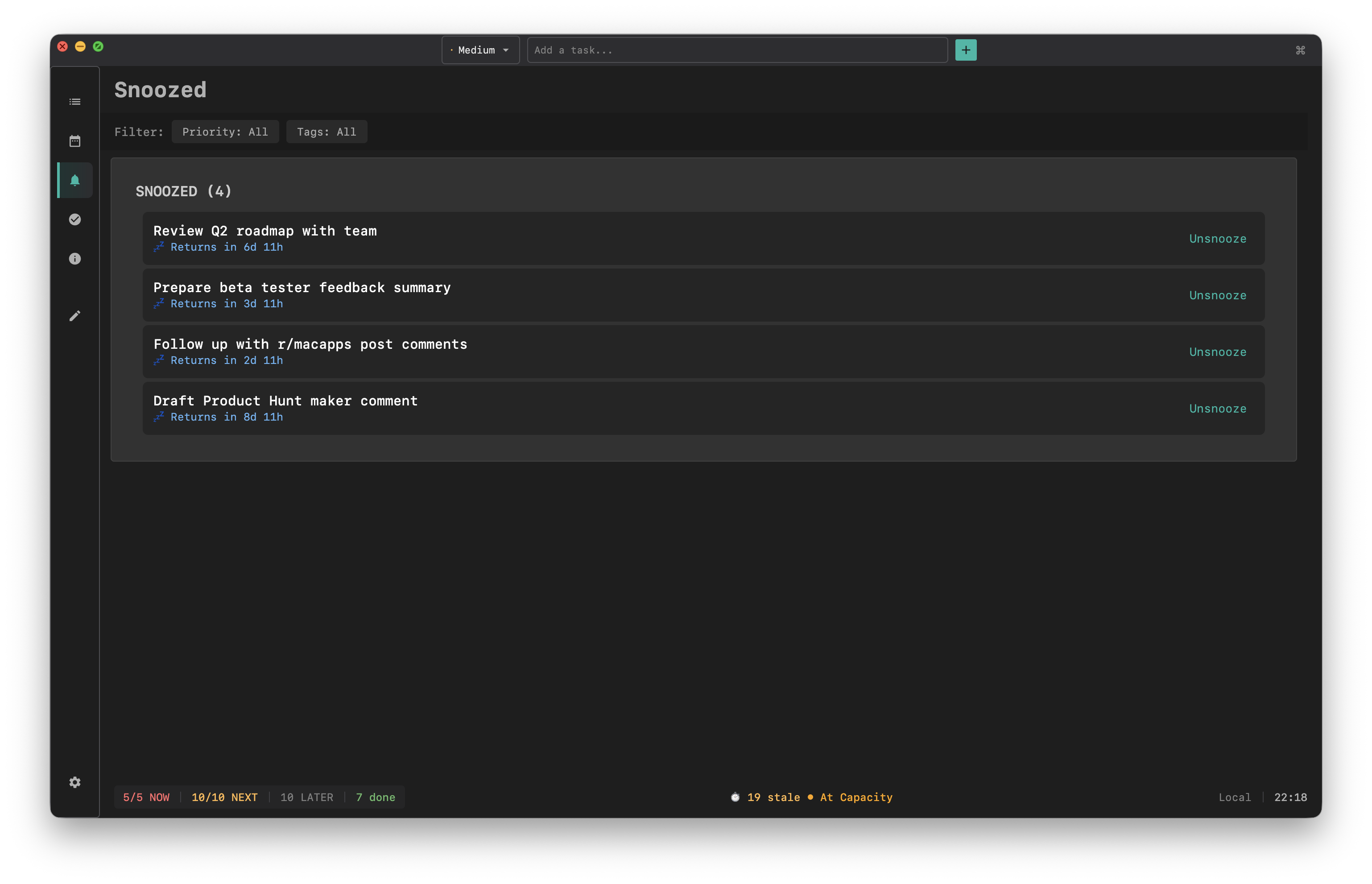Click the green plus add-task button
Viewport: 1372px width, 884px height.
[x=966, y=50]
